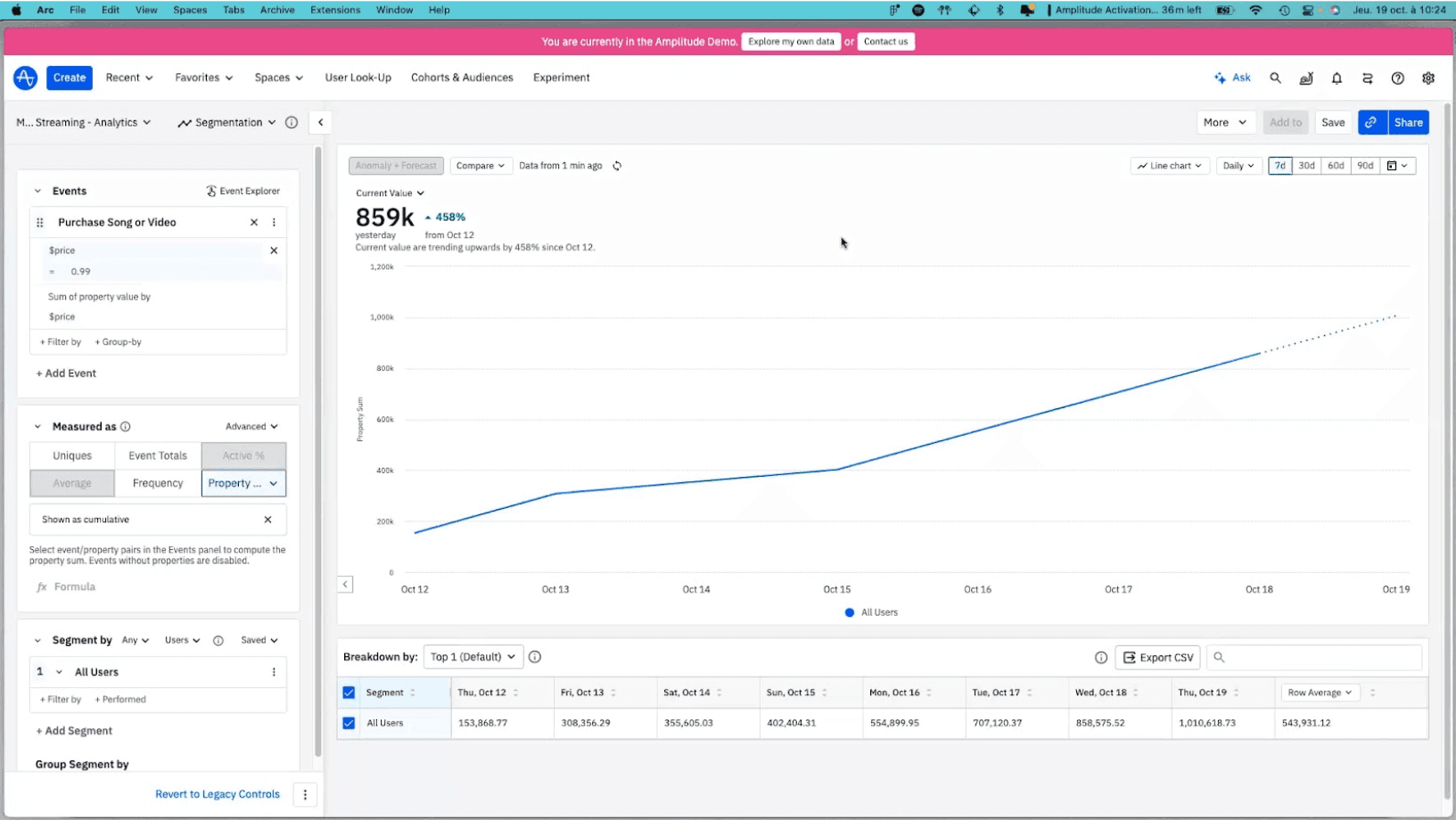Click the drag handle on Purchase Song or Video

click(38, 222)
